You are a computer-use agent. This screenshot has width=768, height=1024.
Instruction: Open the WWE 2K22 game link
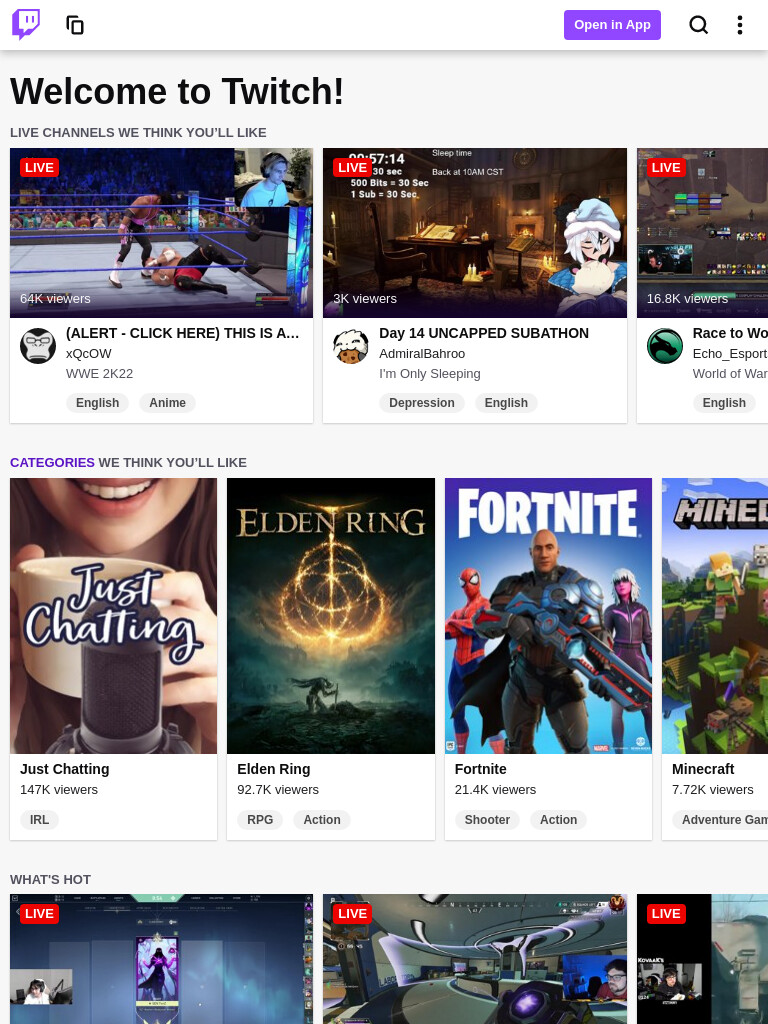99,374
